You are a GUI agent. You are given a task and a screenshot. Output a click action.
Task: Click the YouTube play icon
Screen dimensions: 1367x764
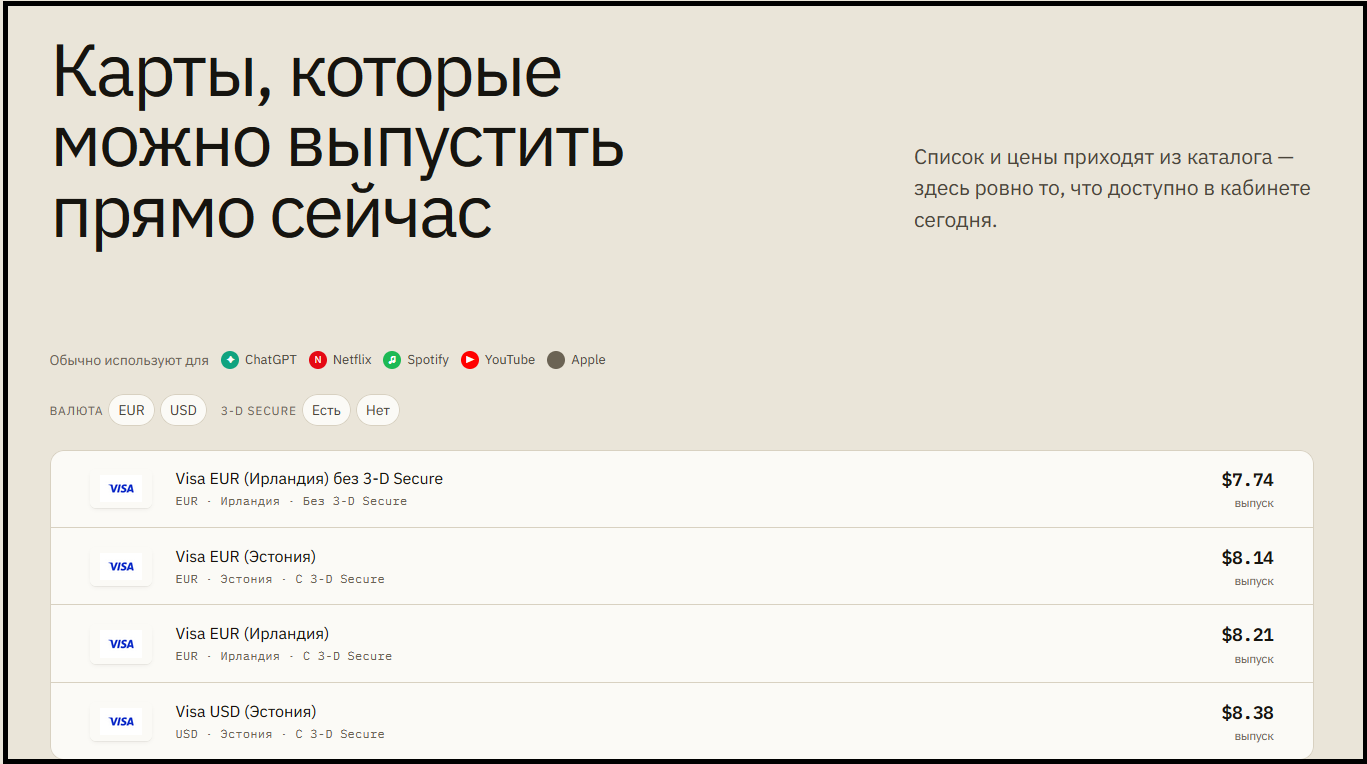pyautogui.click(x=470, y=360)
